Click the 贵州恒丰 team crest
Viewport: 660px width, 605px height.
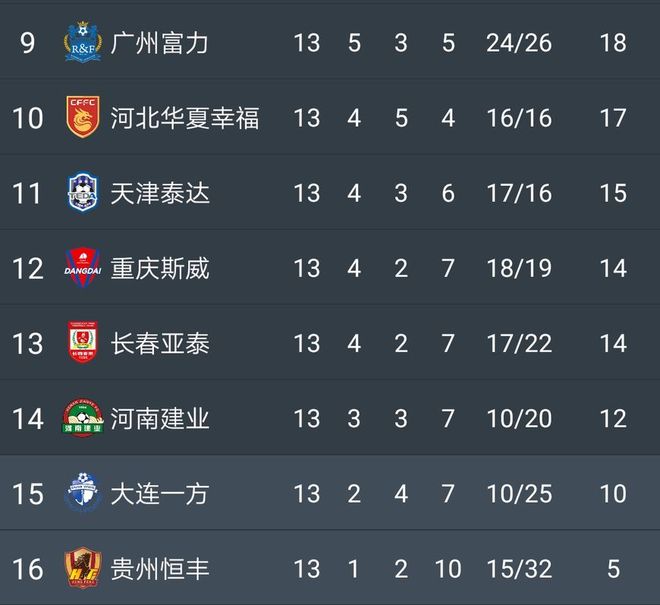click(x=82, y=568)
